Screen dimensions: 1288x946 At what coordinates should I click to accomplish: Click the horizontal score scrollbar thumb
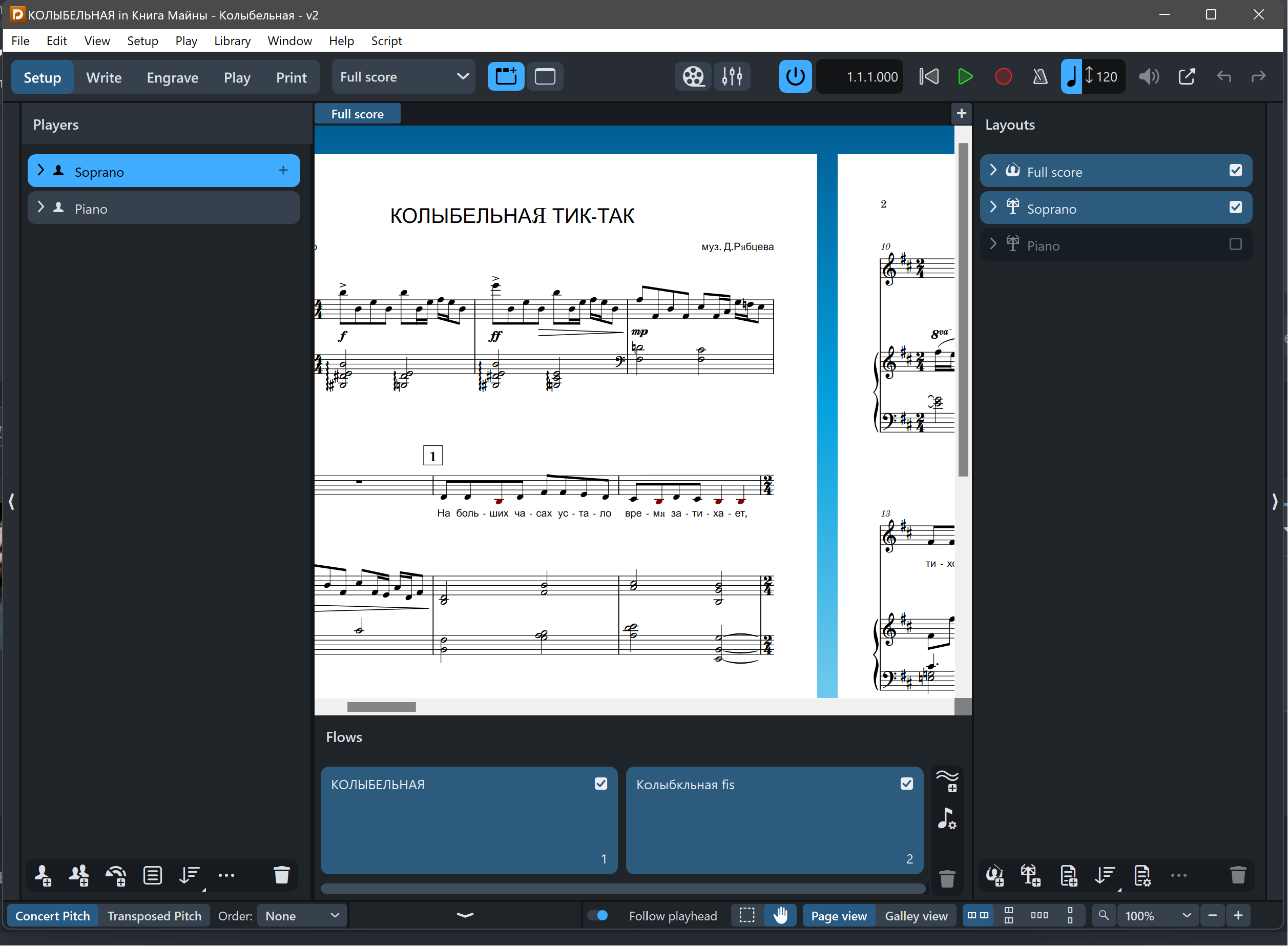[381, 707]
